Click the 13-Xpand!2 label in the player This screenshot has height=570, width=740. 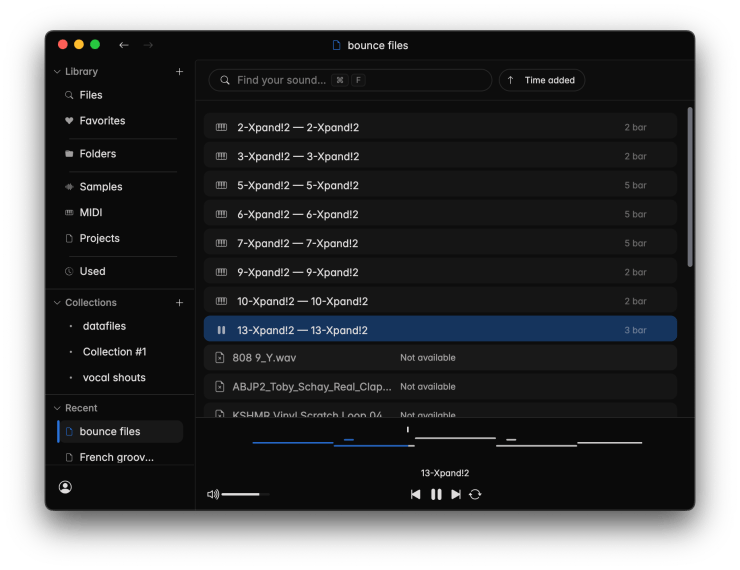click(x=445, y=473)
